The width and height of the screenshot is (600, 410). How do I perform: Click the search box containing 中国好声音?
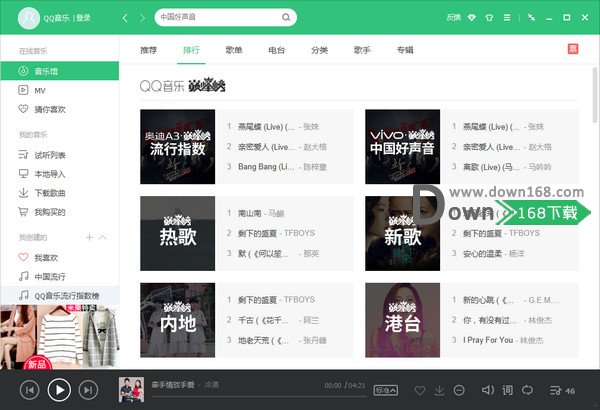coord(225,17)
